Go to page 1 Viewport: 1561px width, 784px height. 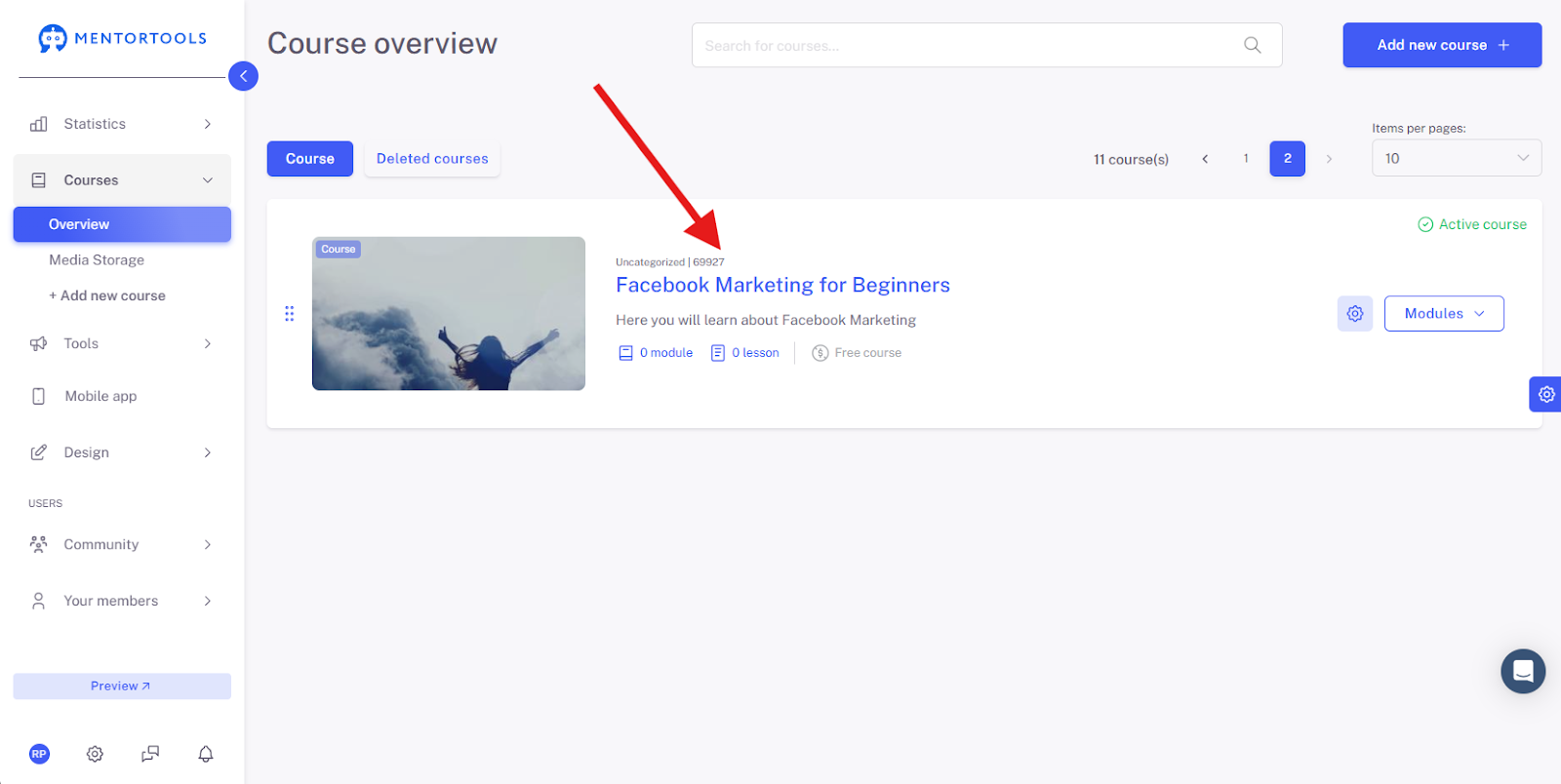coord(1246,159)
